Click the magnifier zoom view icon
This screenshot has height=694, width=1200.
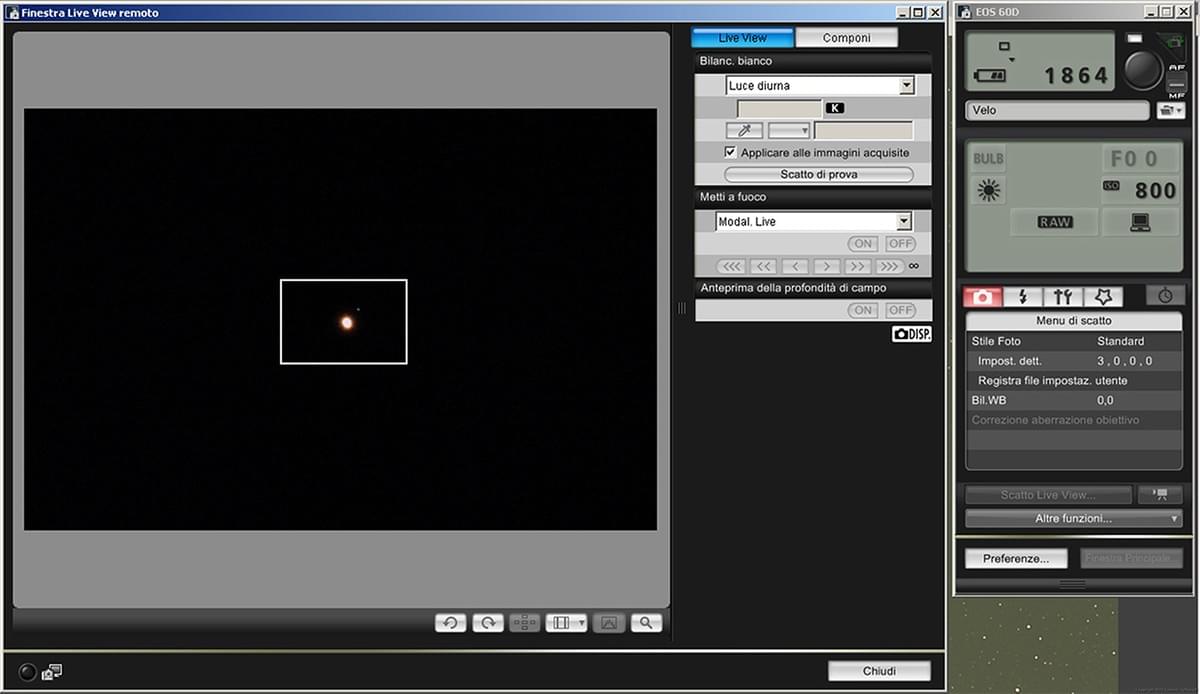click(646, 623)
